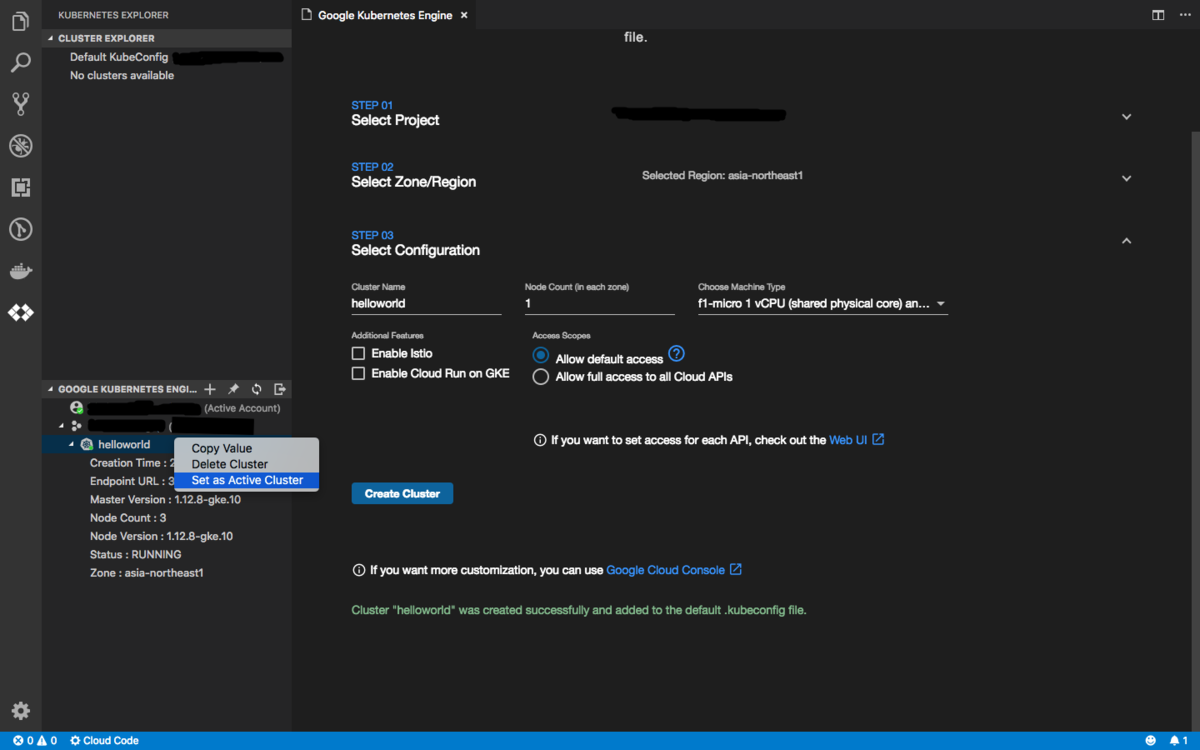Expand the Select Zone/Region step
1200x750 pixels.
(x=1126, y=177)
